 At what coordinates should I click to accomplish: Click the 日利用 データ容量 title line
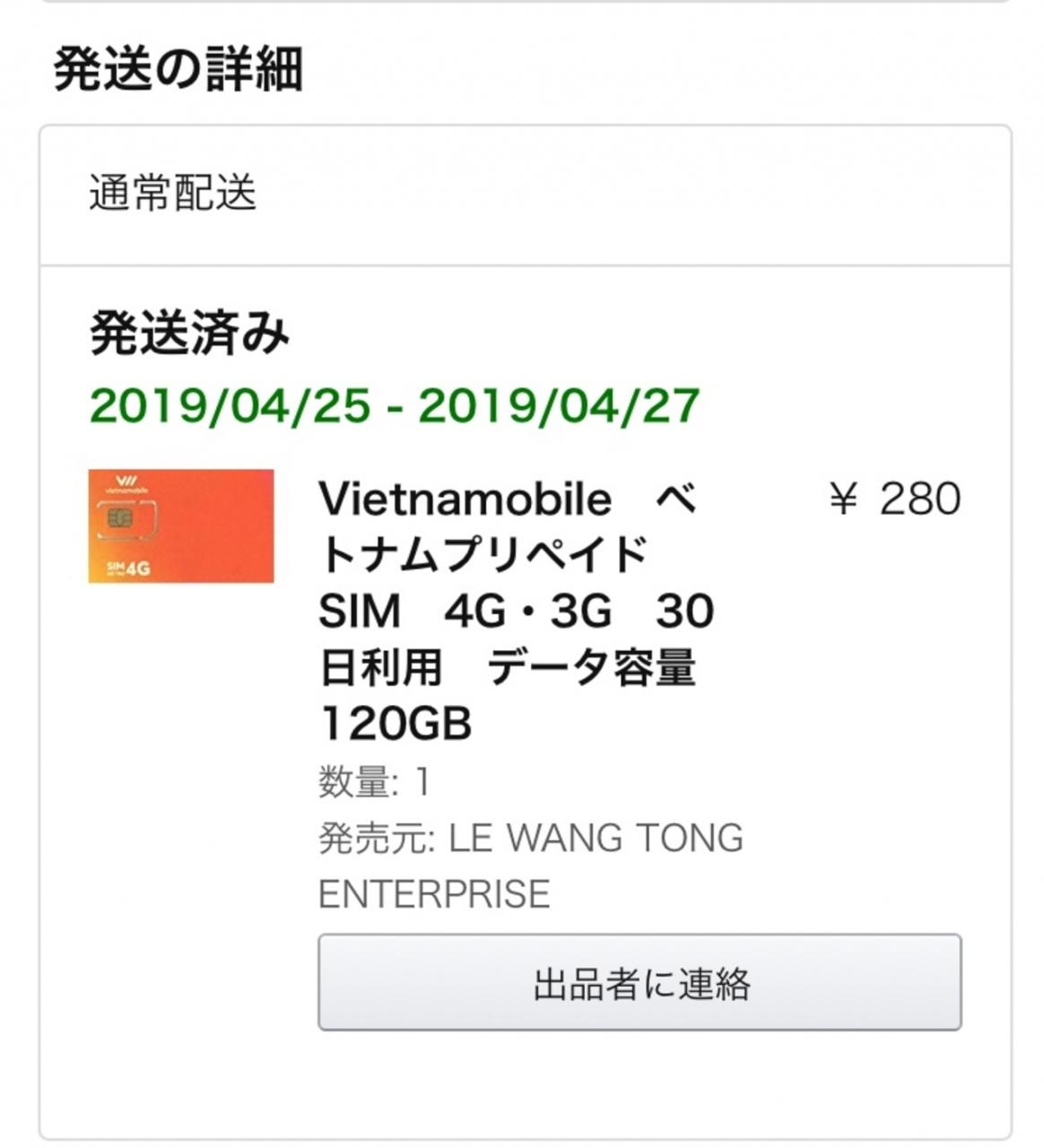pos(508,667)
